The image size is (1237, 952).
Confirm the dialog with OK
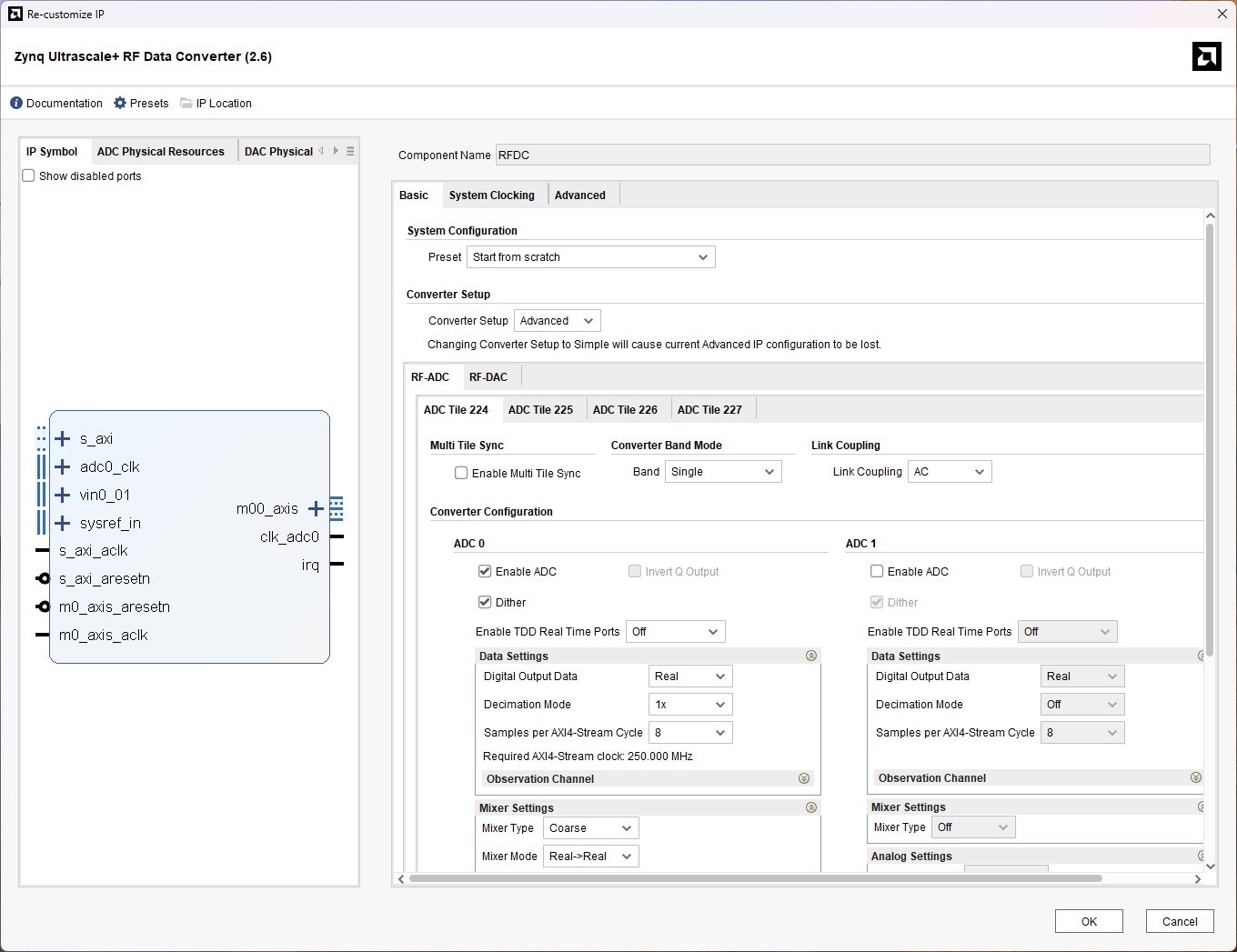pos(1089,921)
